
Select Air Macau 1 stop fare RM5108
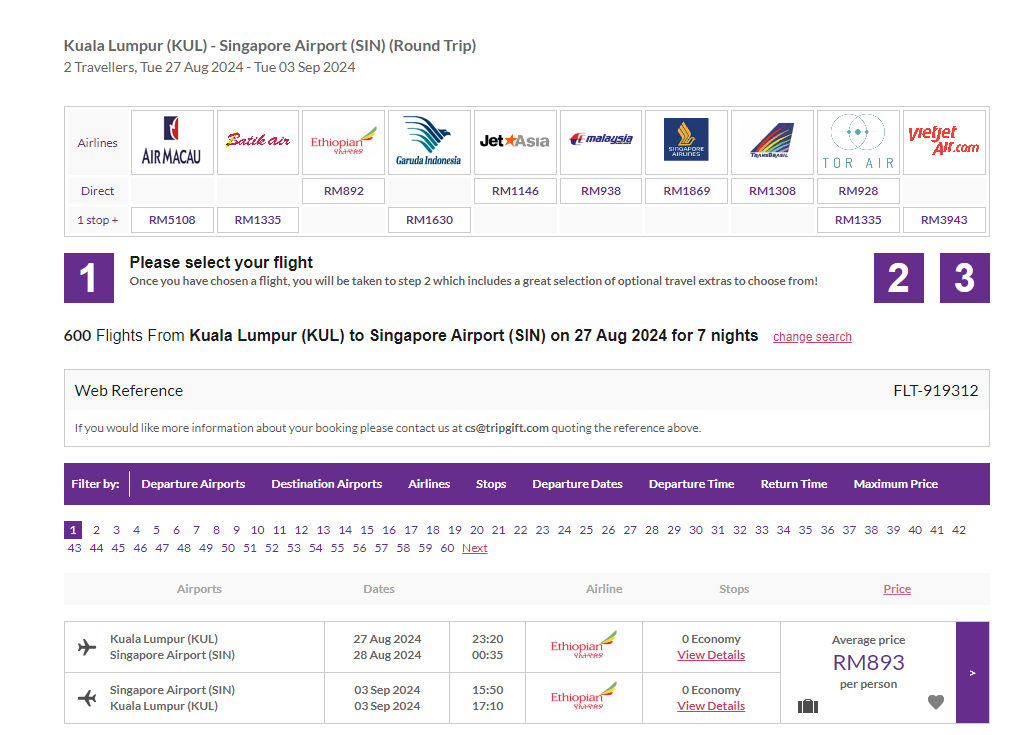coord(172,220)
